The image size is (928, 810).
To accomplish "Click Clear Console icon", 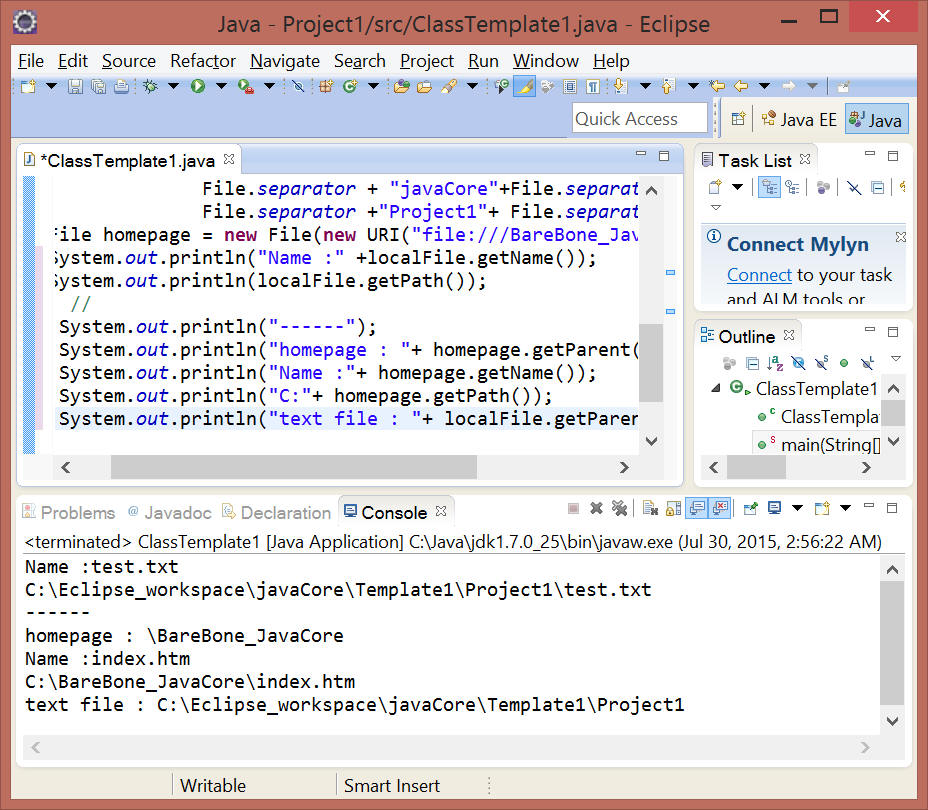I will pyautogui.click(x=650, y=508).
